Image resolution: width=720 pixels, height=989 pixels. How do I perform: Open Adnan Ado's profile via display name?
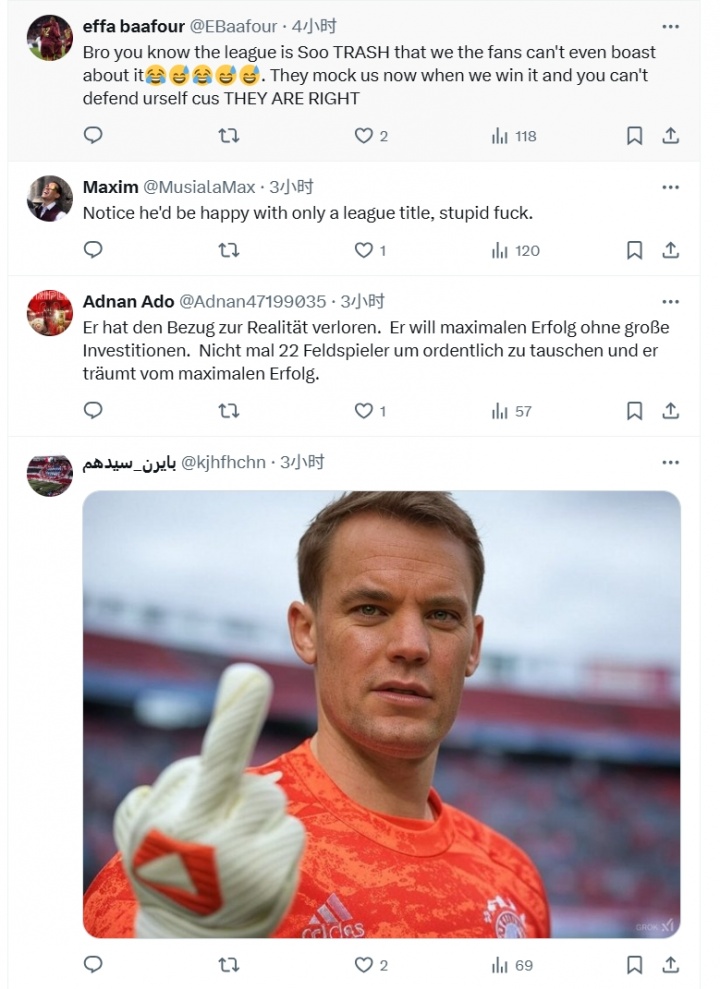[x=128, y=301]
